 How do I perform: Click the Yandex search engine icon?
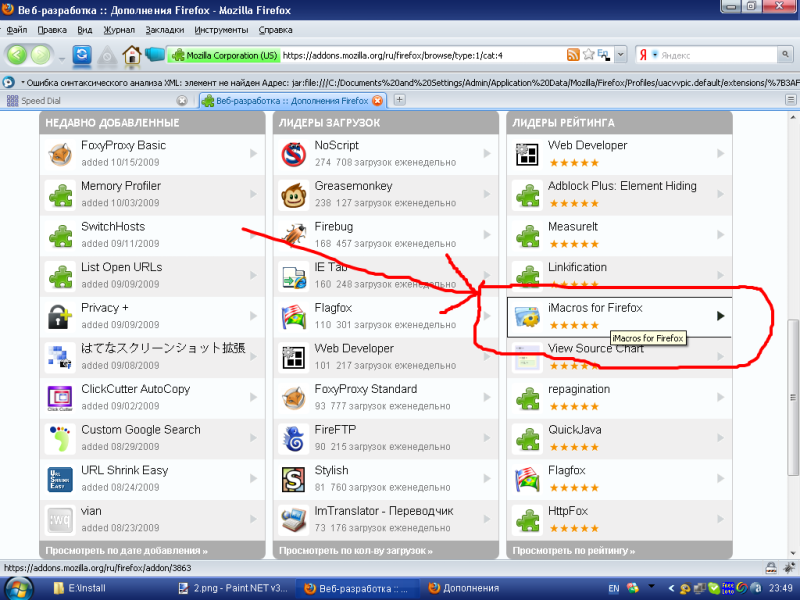[644, 55]
